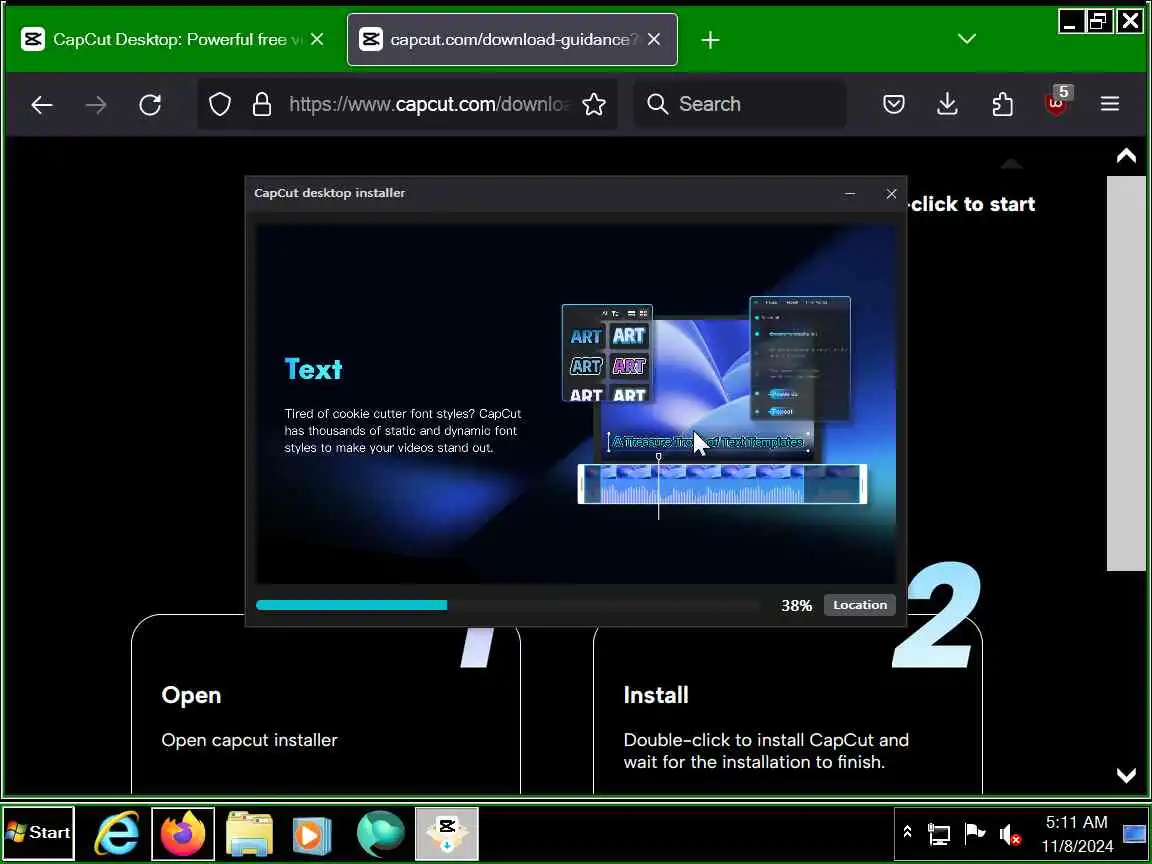Click the Location button in installer
The width and height of the screenshot is (1152, 864).
[x=860, y=605]
